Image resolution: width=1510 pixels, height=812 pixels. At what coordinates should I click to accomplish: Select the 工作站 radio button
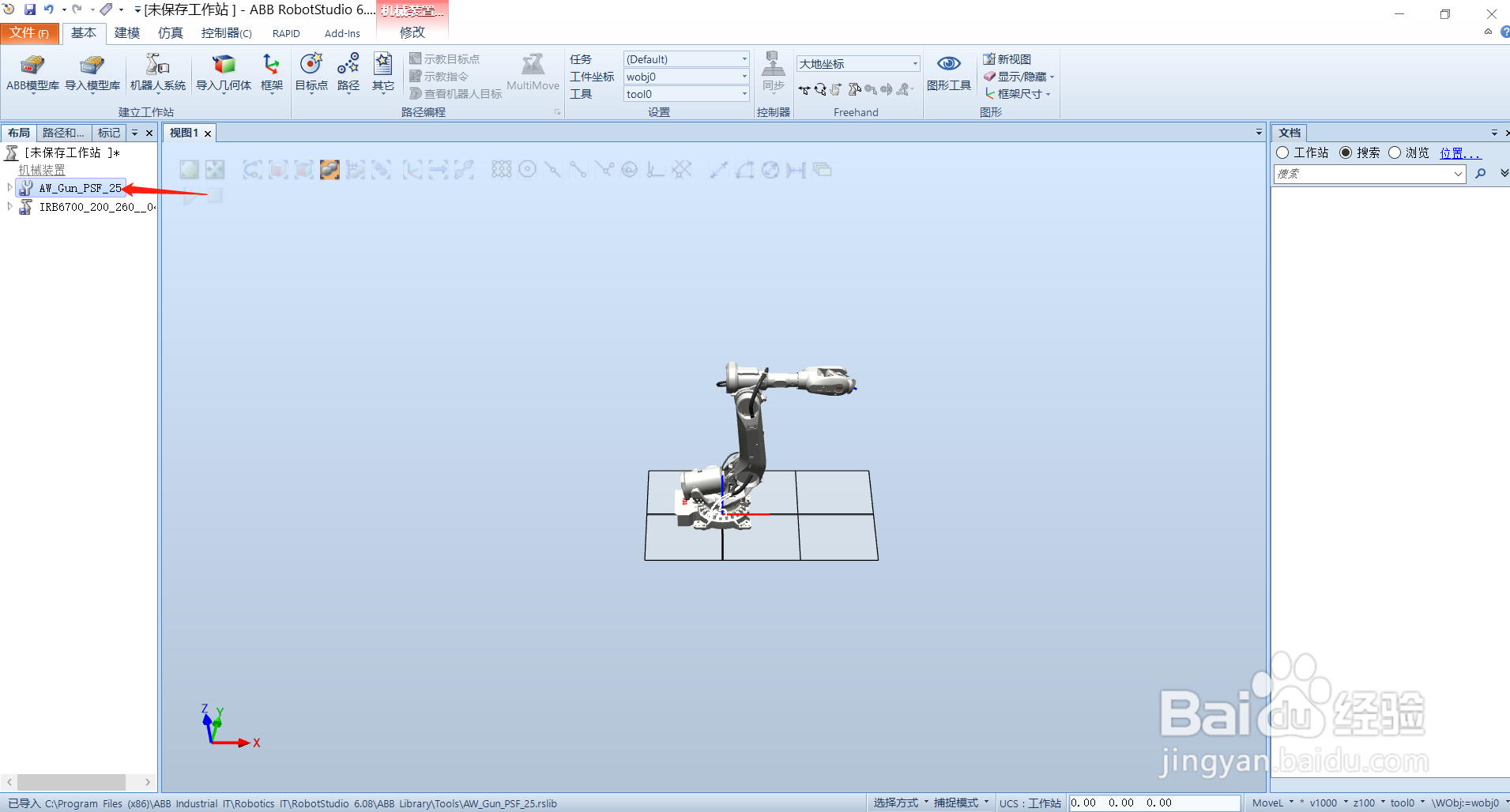[x=1282, y=152]
